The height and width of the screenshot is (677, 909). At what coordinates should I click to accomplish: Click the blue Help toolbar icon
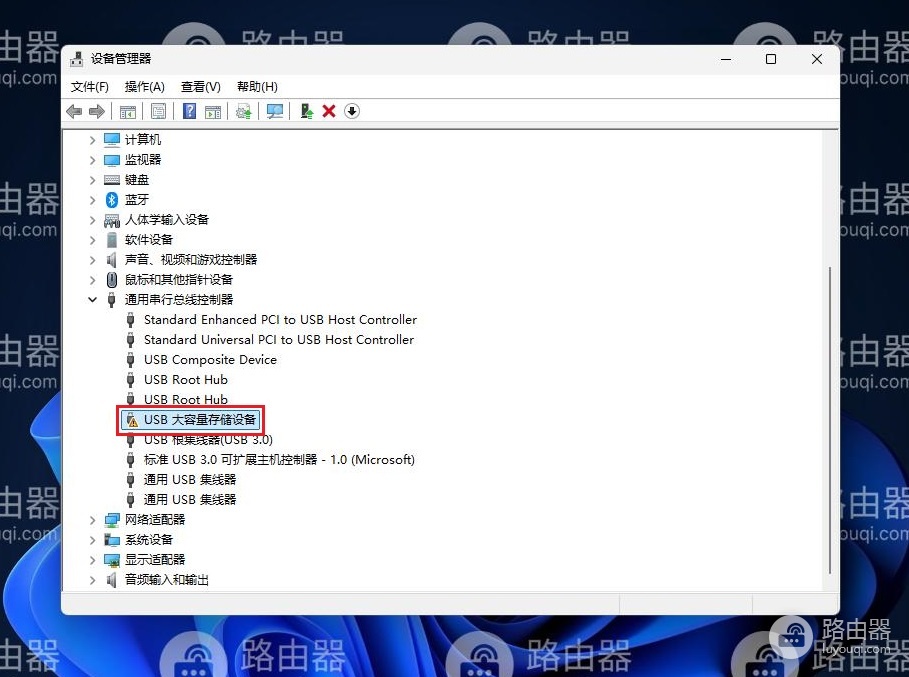[190, 111]
